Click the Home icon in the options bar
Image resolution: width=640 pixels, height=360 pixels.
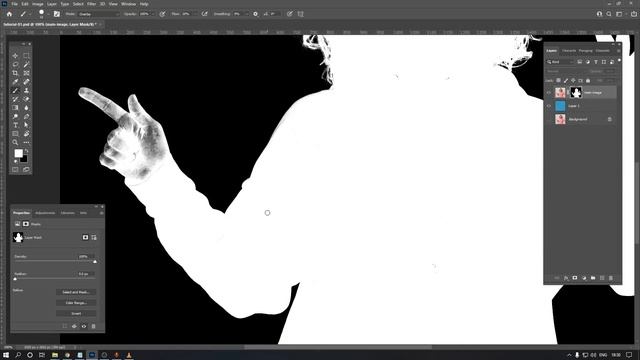pos(9,14)
